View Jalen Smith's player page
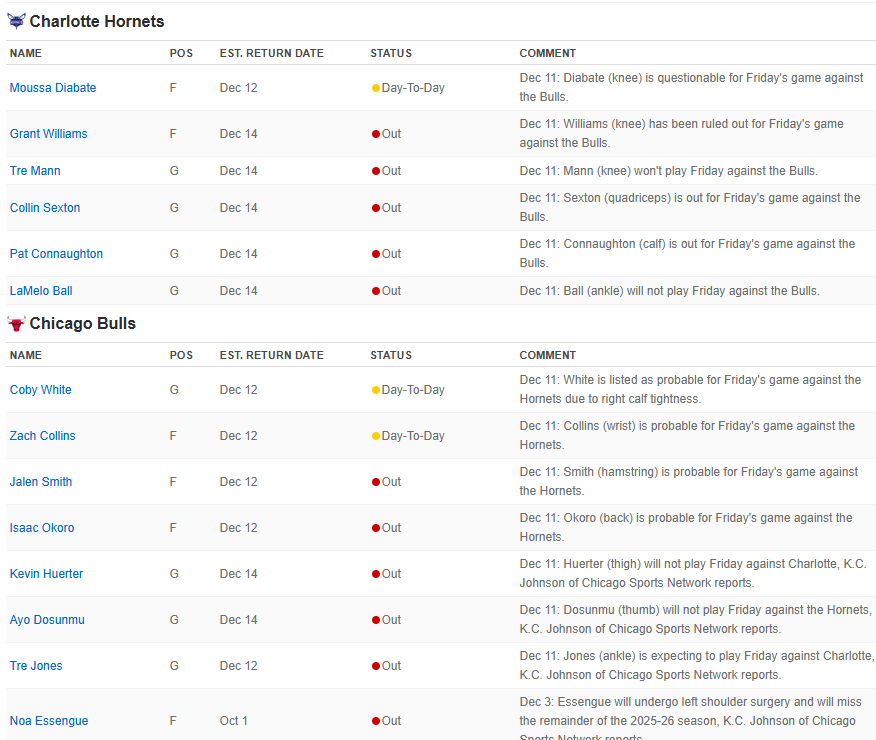876x740 pixels. click(41, 482)
